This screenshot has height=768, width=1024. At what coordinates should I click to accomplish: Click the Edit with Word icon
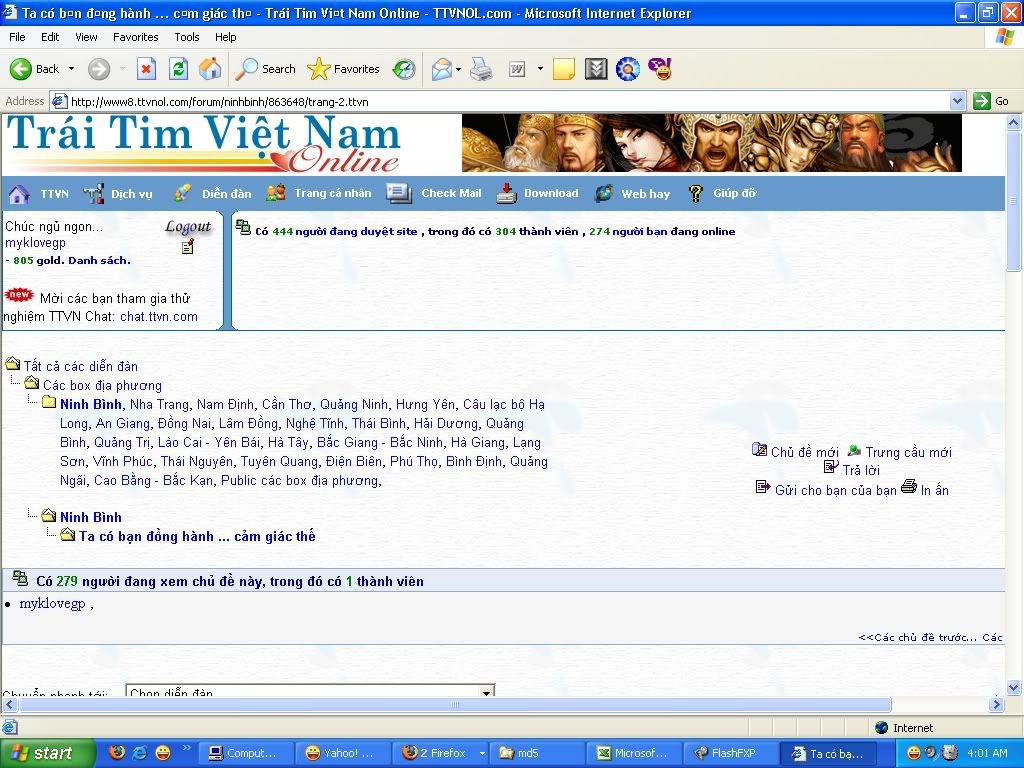(517, 69)
